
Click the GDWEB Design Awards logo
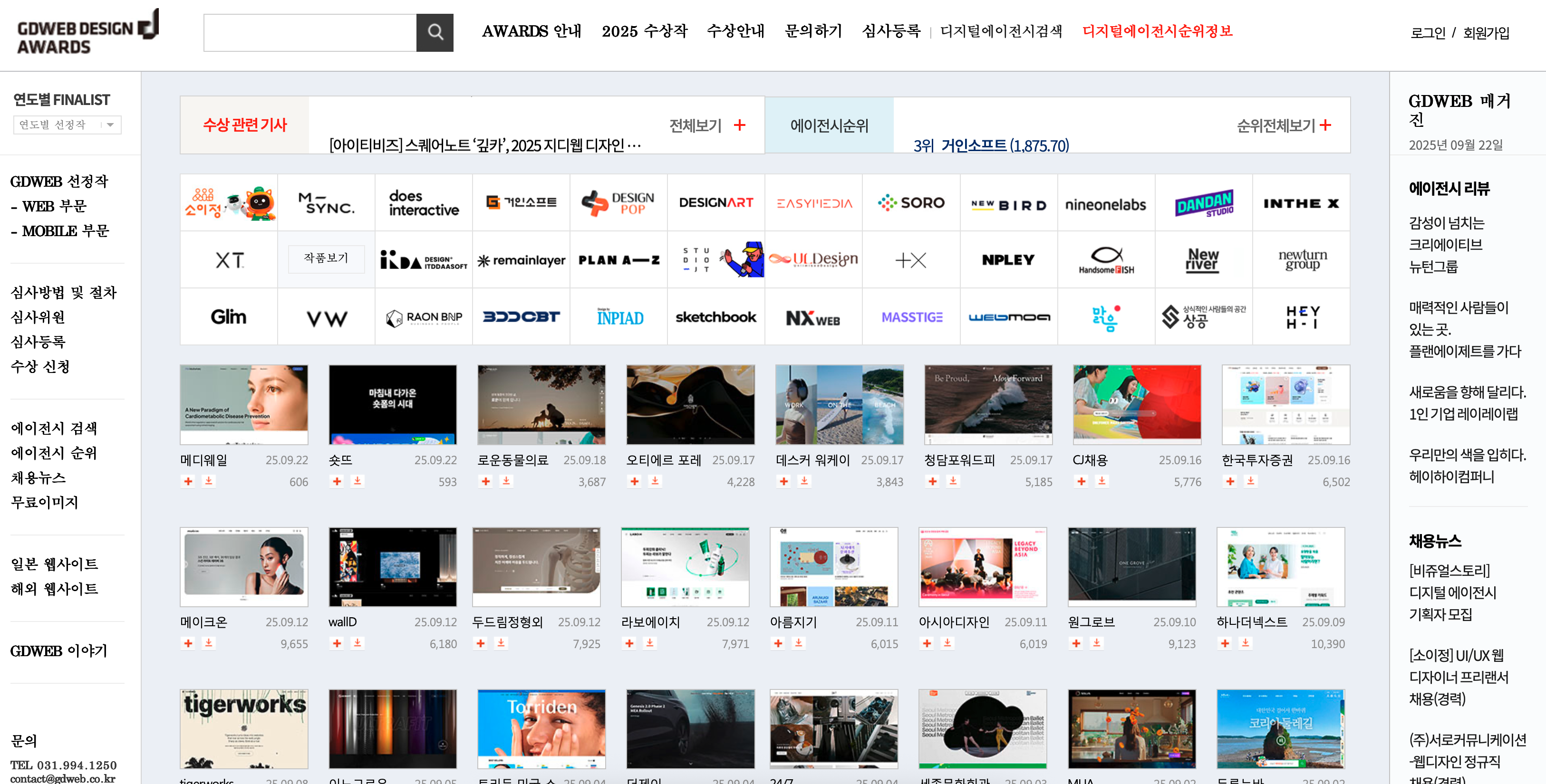(87, 32)
